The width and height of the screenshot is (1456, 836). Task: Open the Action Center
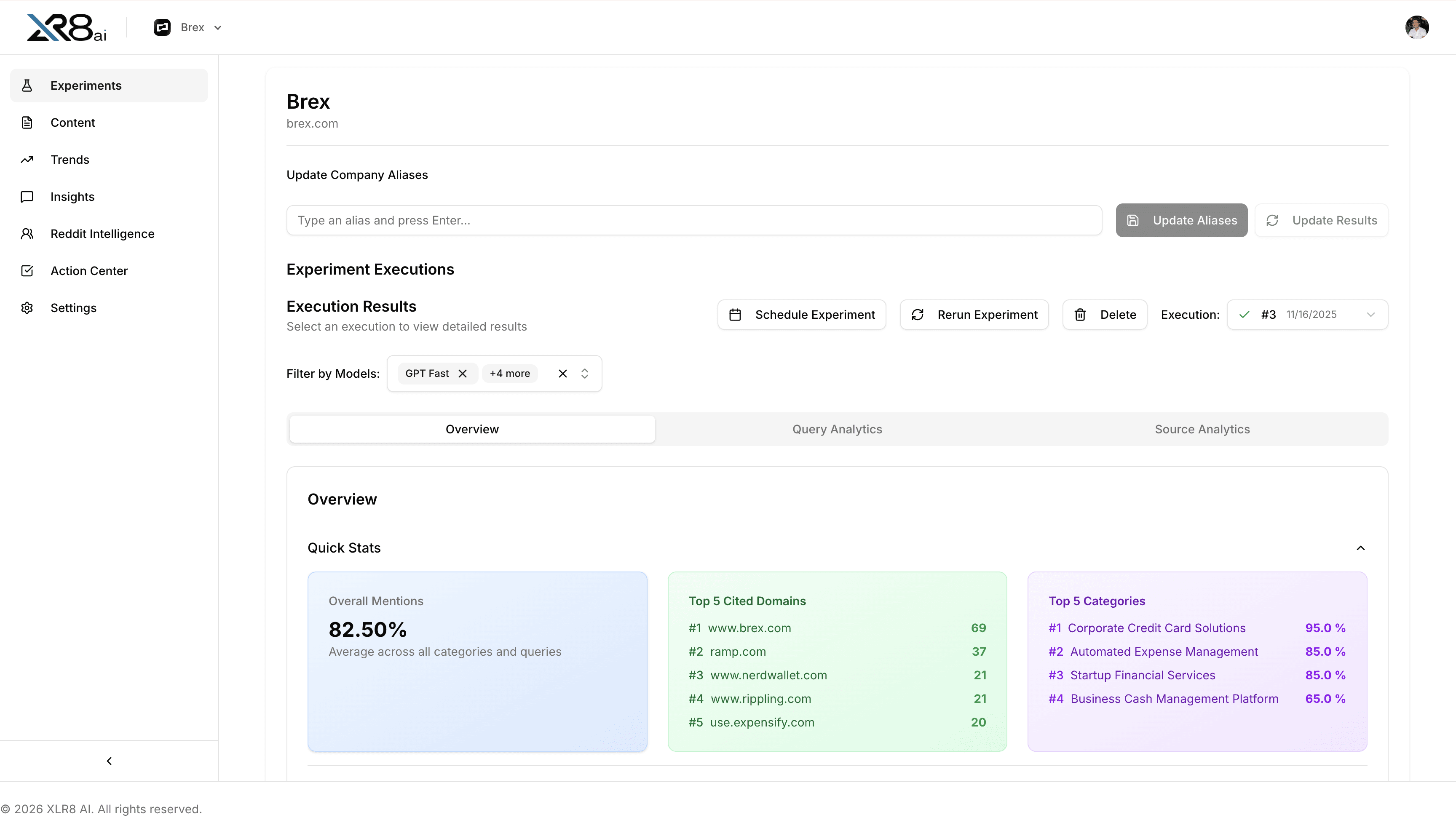(88, 270)
